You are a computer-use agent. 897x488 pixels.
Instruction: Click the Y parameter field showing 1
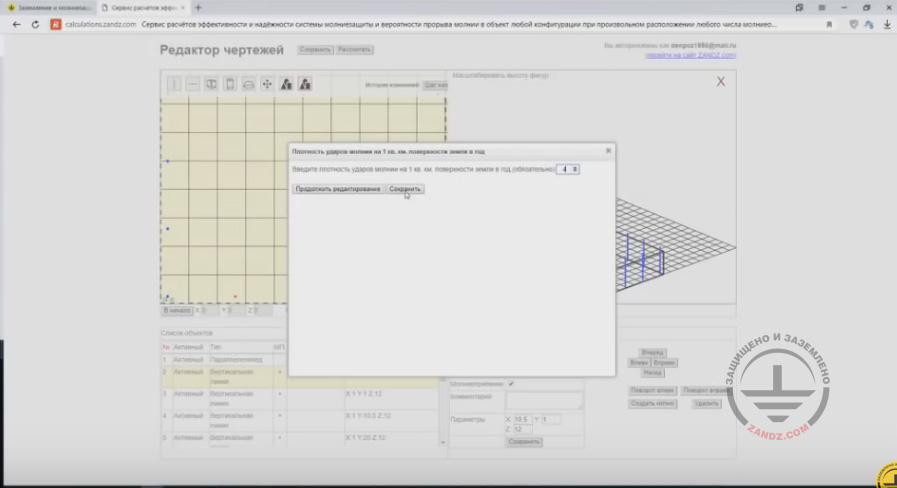tap(551, 419)
